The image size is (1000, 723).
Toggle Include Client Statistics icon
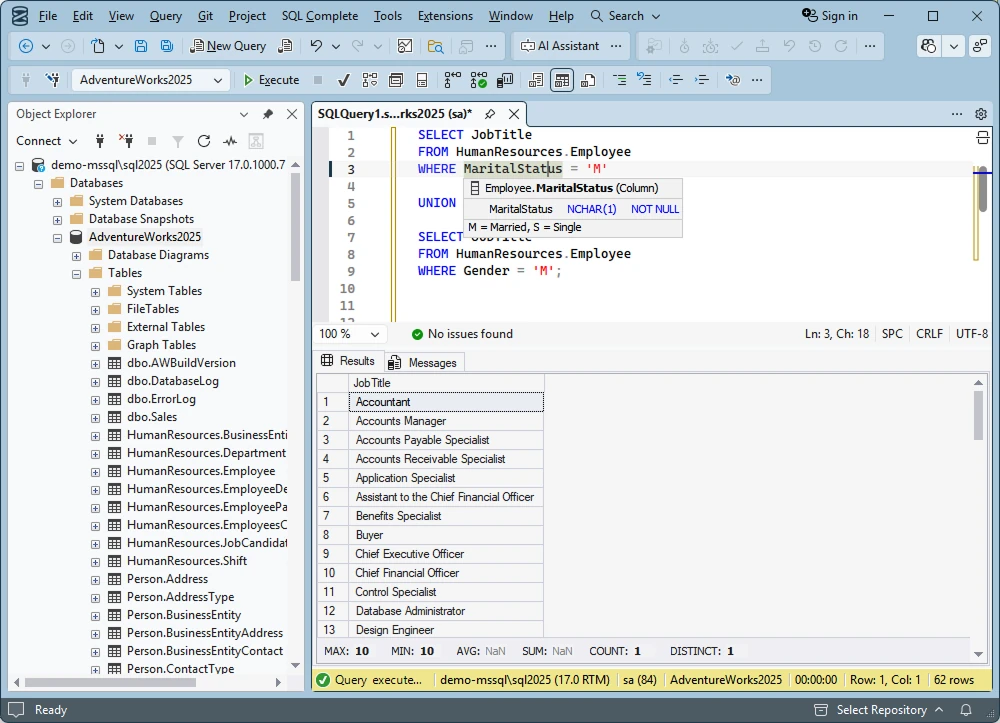(505, 80)
